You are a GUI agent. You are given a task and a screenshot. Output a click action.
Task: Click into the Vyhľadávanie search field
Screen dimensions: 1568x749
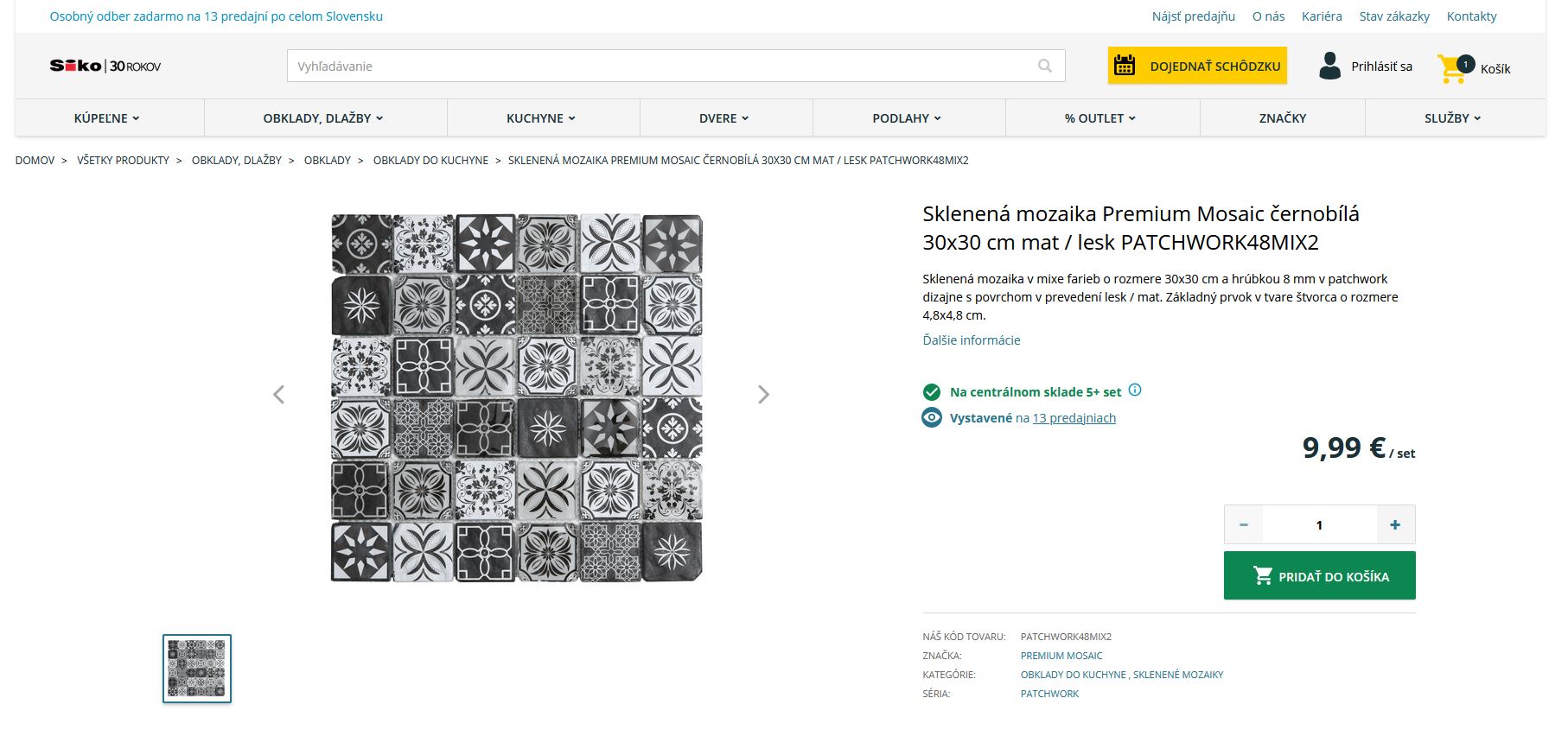coord(657,67)
